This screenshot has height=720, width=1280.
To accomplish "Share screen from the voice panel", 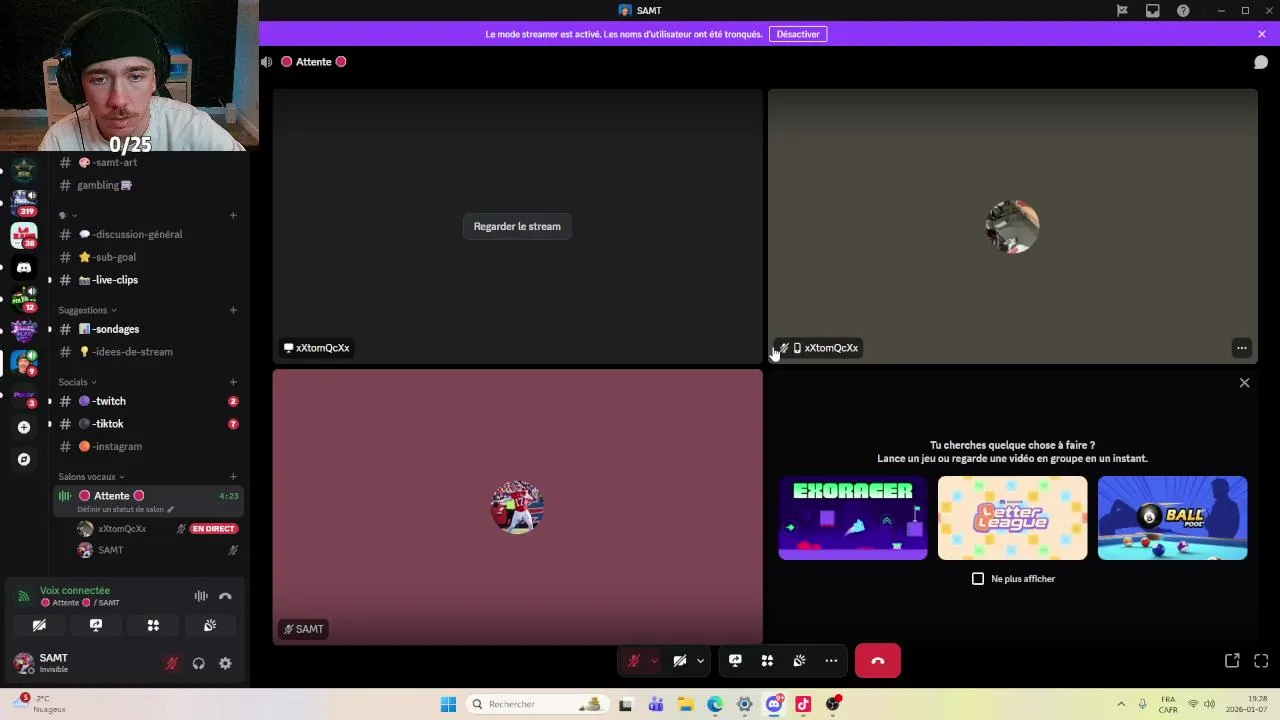I will point(96,625).
